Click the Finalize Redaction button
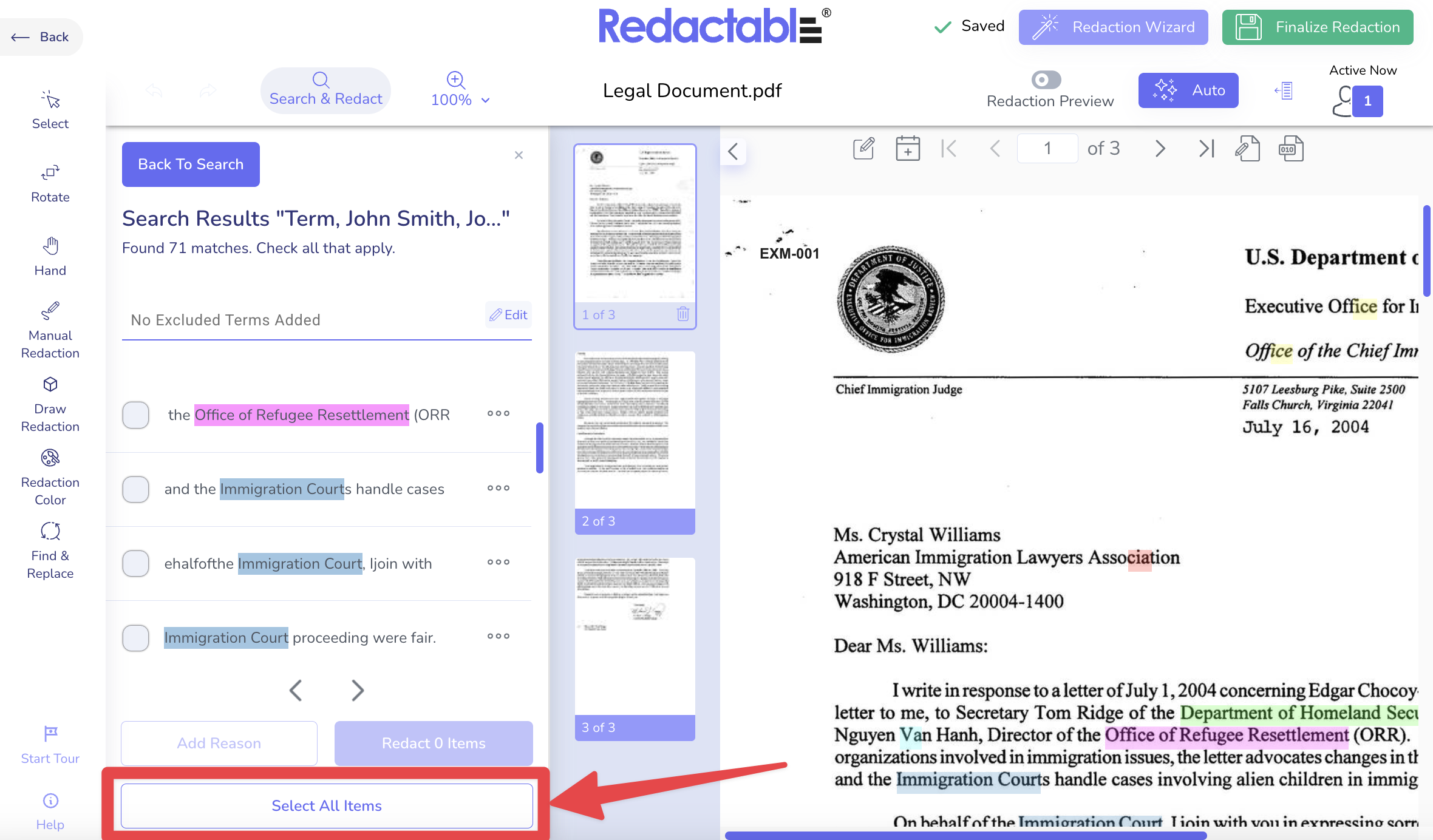1433x840 pixels. click(1318, 27)
